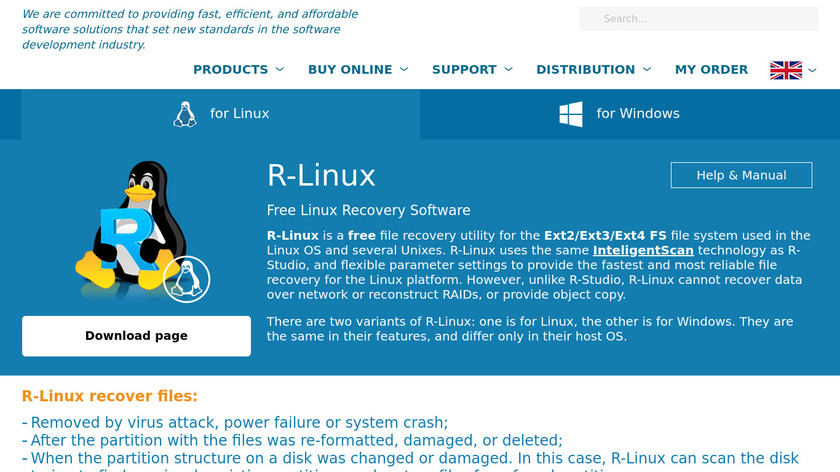Image resolution: width=840 pixels, height=472 pixels.
Task: Open the DISTRIBUTION menu
Action: pyautogui.click(x=586, y=70)
